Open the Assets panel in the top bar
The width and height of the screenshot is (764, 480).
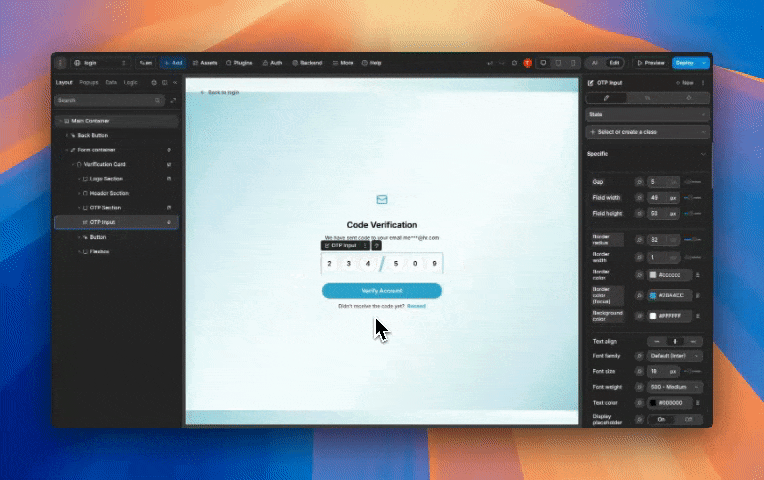coord(205,63)
